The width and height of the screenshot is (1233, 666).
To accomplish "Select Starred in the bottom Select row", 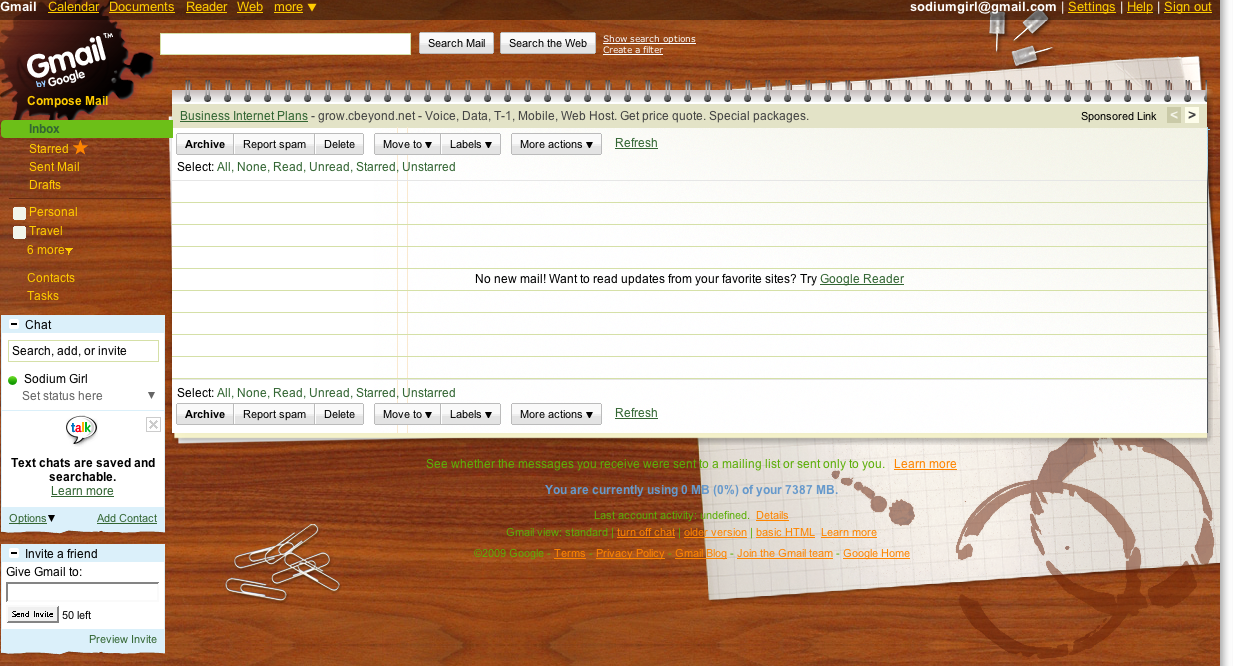I will [375, 393].
